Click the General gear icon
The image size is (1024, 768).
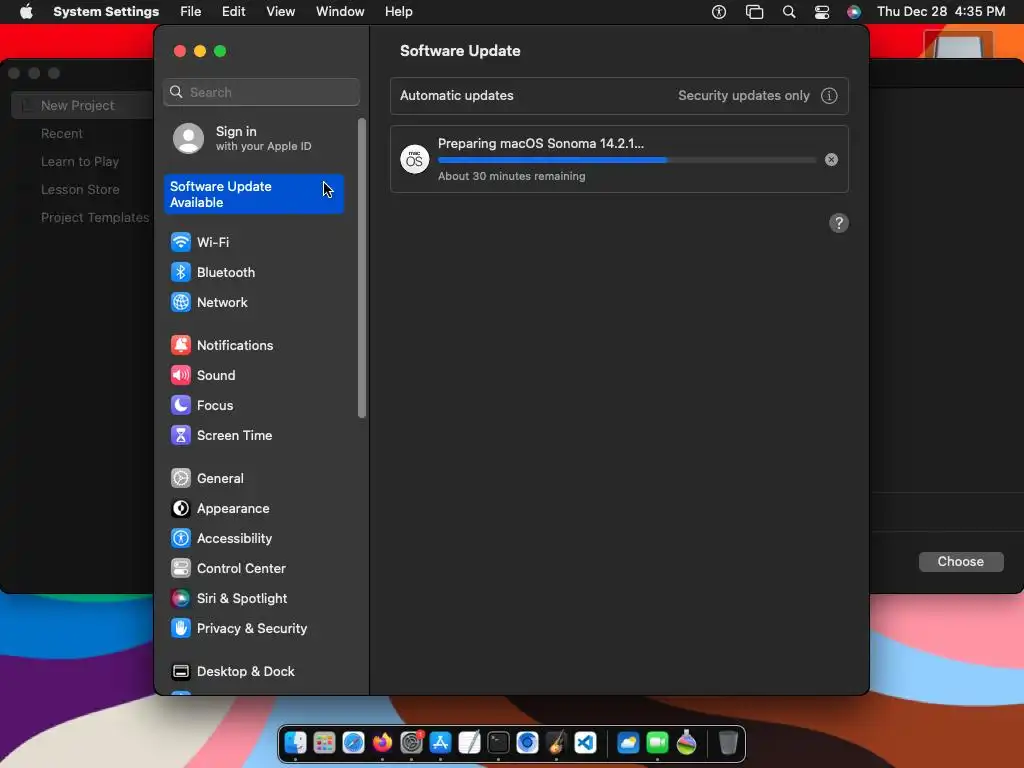[180, 479]
